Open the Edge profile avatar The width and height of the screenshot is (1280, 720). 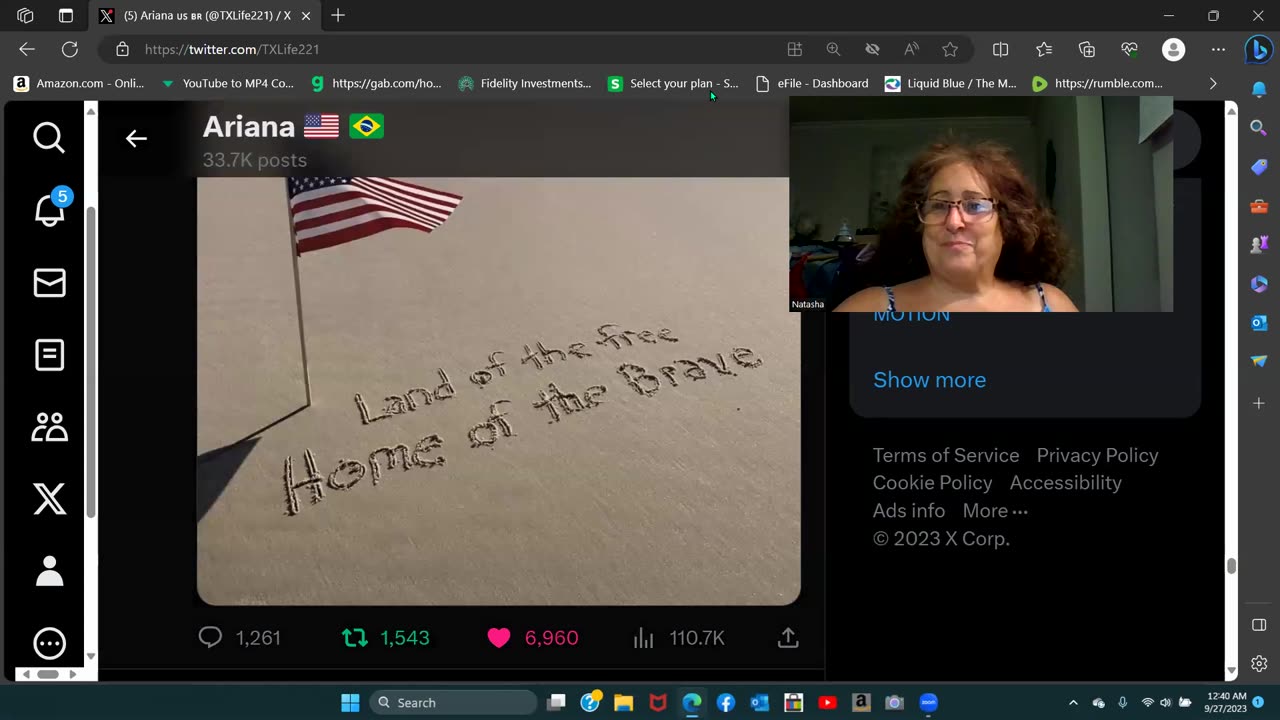(x=1174, y=49)
